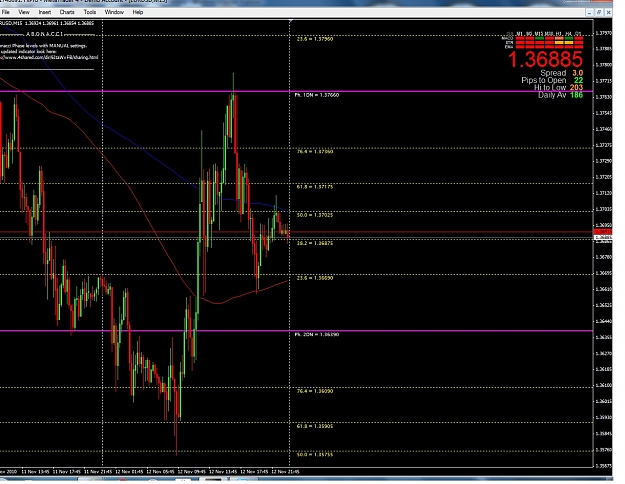This screenshot has height=484, width=625.
Task: Click the red current price tag on price axis
Action: tap(603, 232)
